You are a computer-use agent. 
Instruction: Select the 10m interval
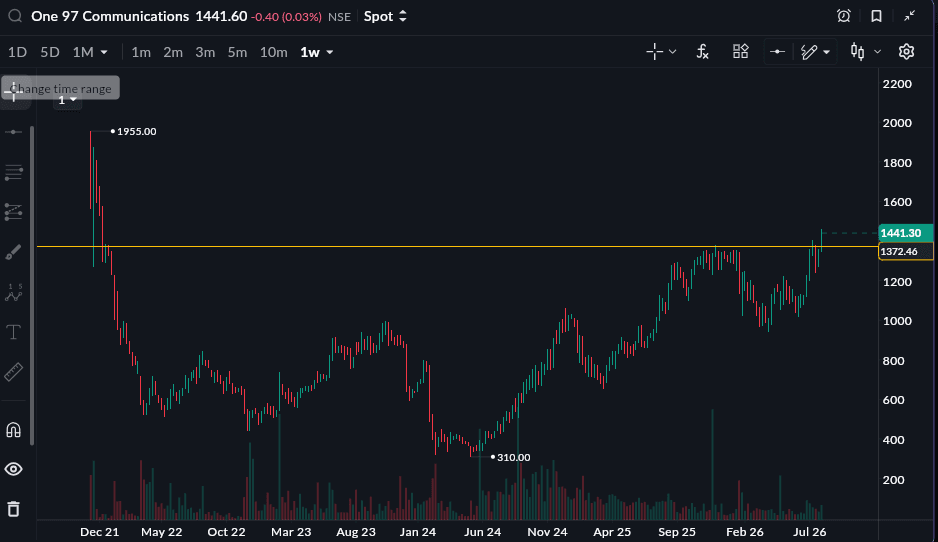(x=273, y=52)
